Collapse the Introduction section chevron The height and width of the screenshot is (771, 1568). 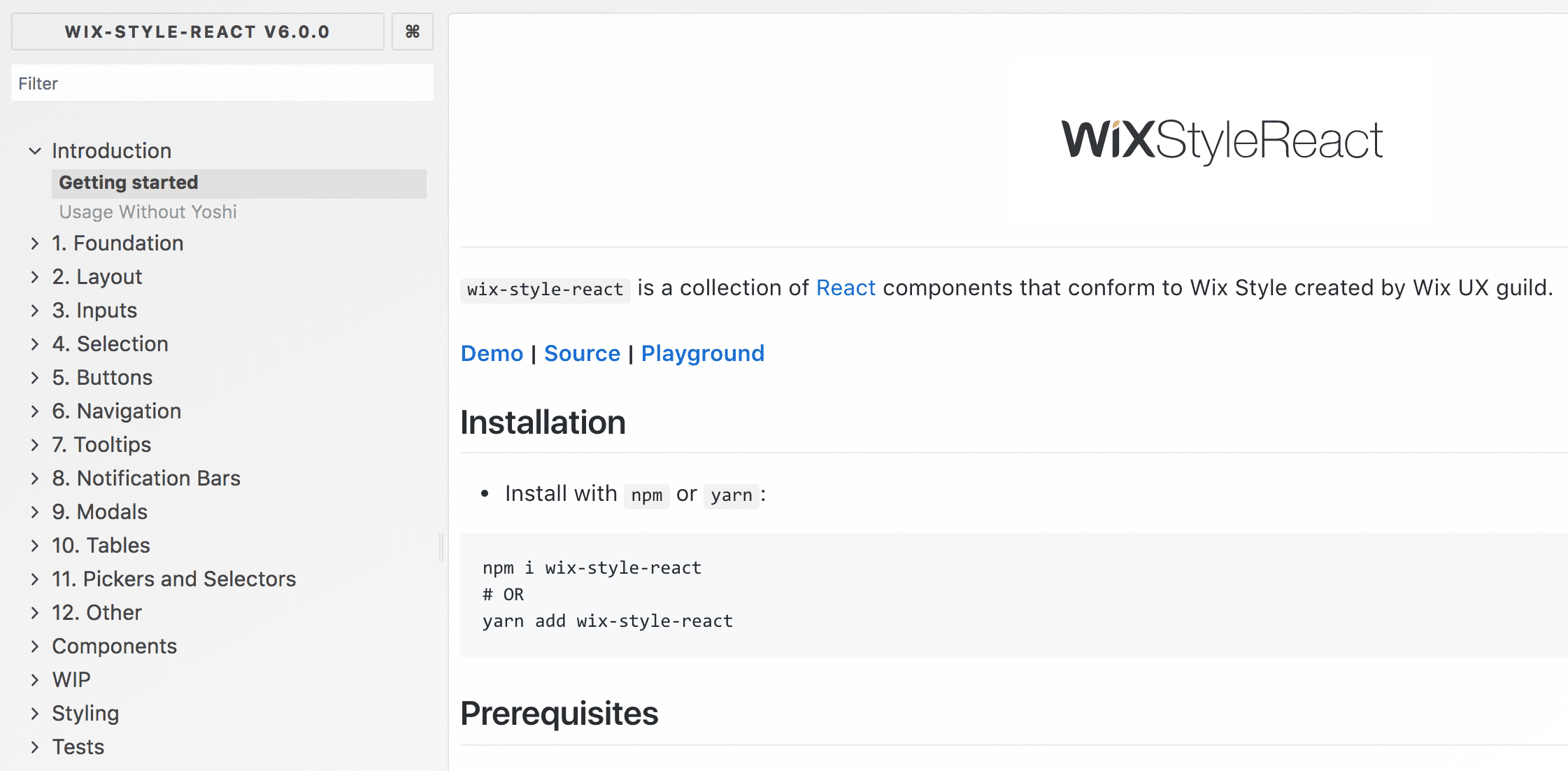[x=35, y=150]
